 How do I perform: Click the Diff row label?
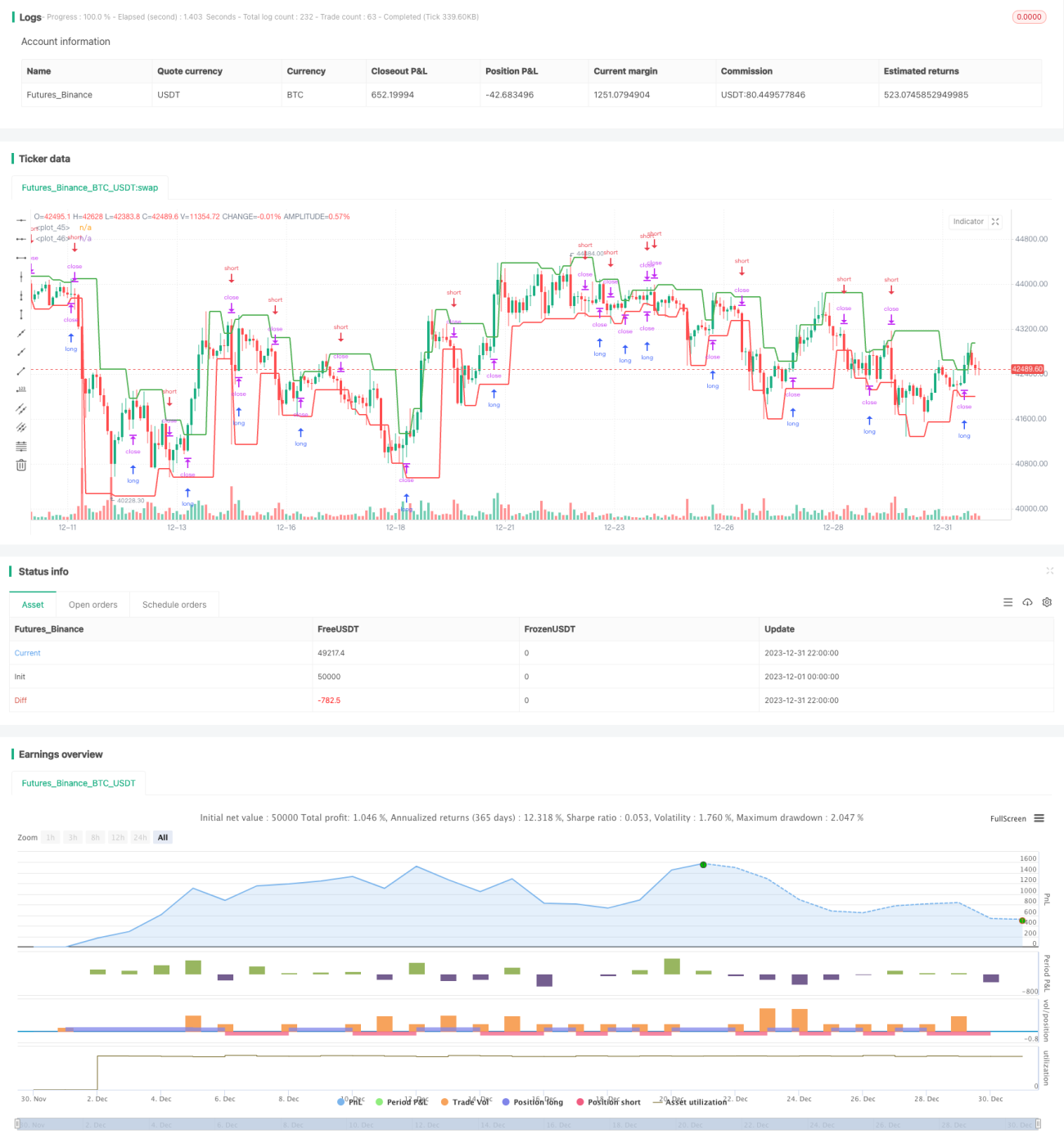pos(20,700)
